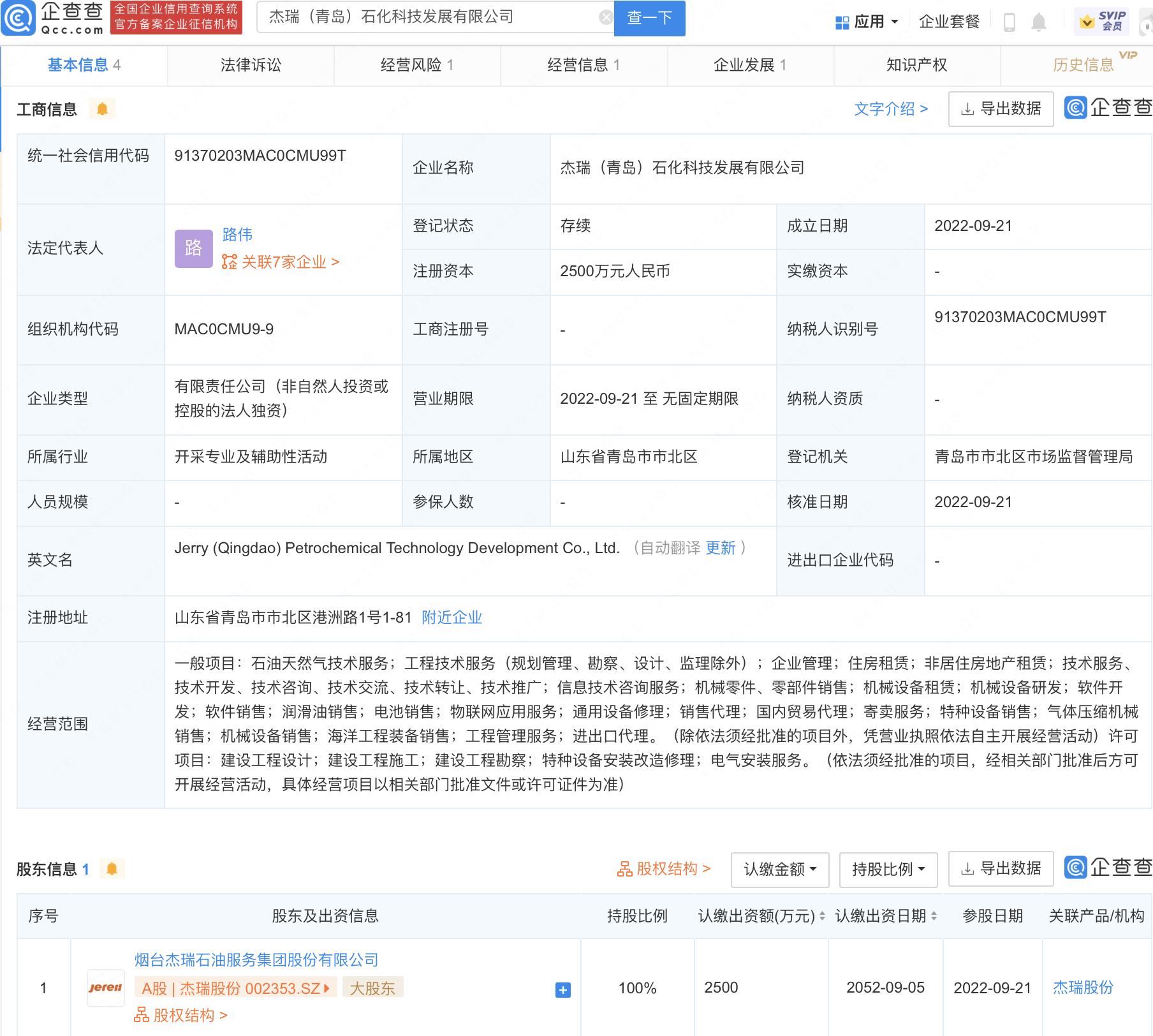This screenshot has width=1153, height=1036.
Task: Switch to the 经营信息 tab
Action: coord(584,65)
